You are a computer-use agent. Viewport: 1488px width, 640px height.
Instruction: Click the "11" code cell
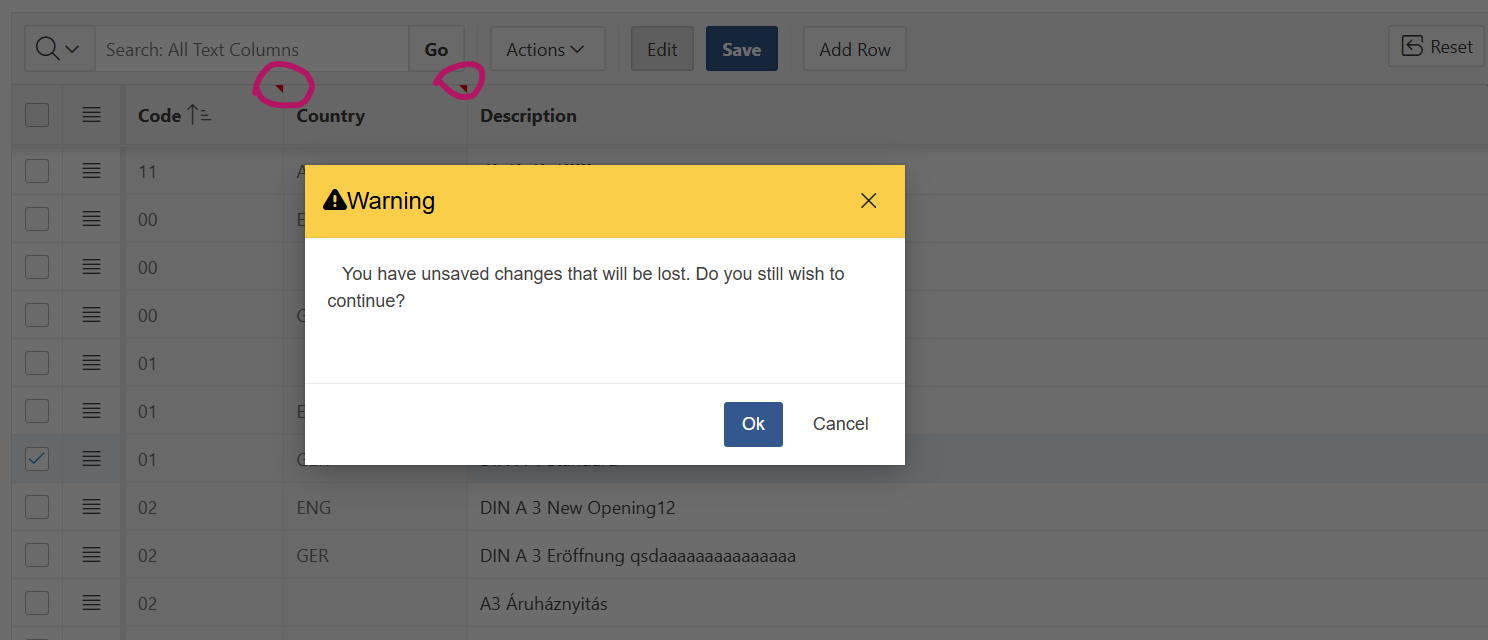[x=148, y=172]
